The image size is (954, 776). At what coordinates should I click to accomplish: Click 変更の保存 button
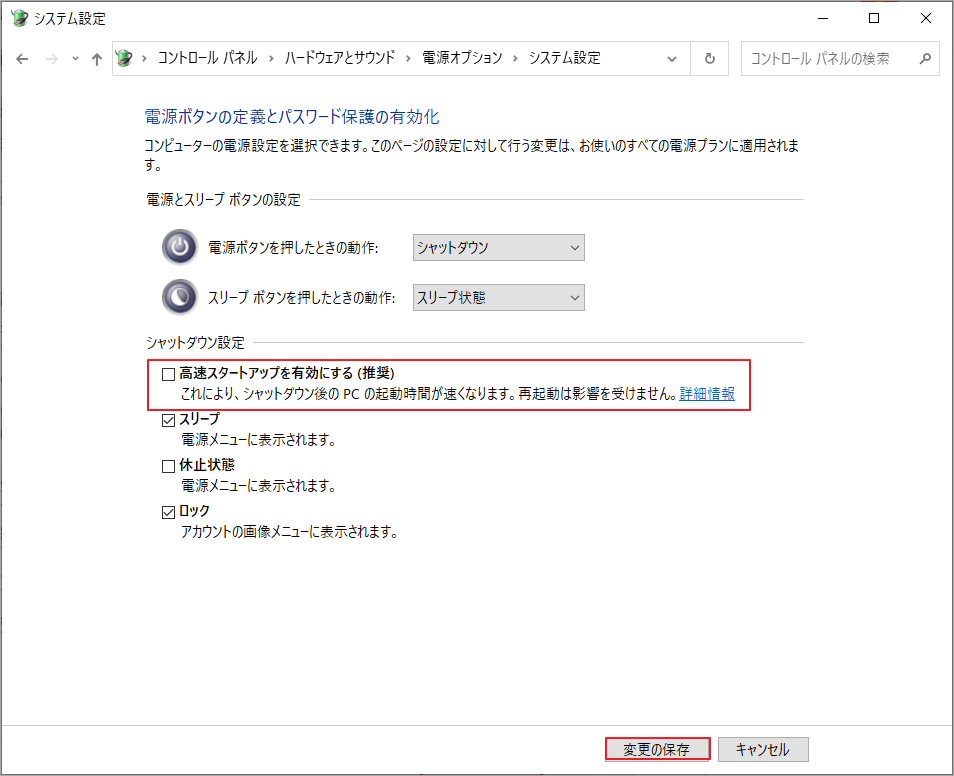coord(657,749)
